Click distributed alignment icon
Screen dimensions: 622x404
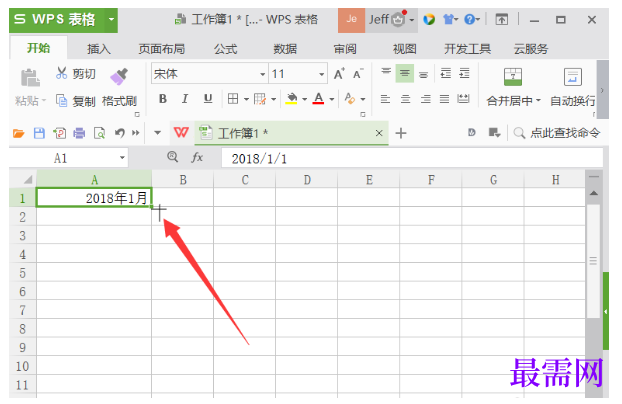coord(463,99)
